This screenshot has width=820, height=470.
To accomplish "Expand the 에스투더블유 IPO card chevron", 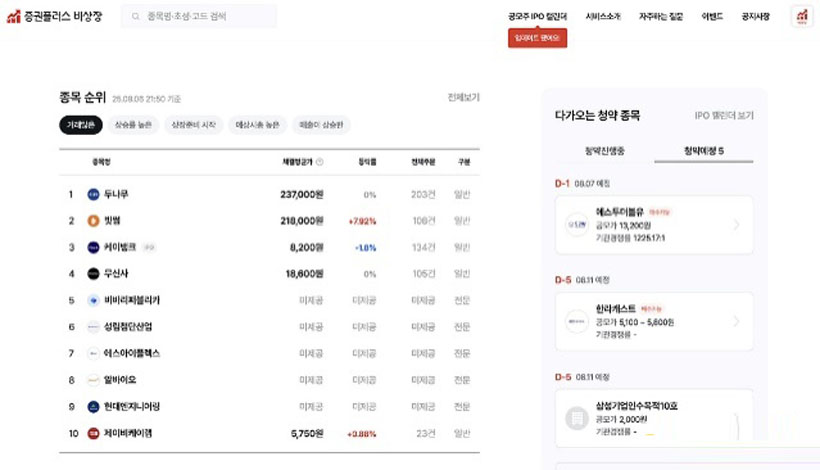I will (737, 225).
